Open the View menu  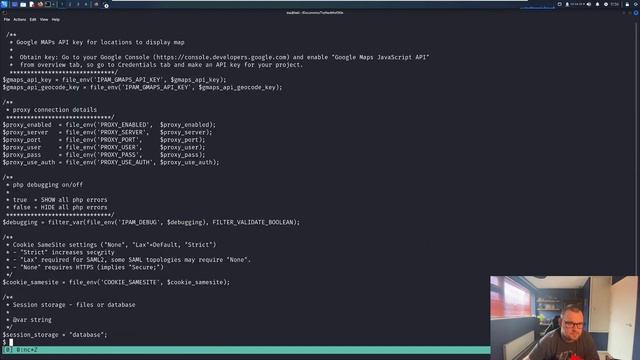[x=44, y=19]
